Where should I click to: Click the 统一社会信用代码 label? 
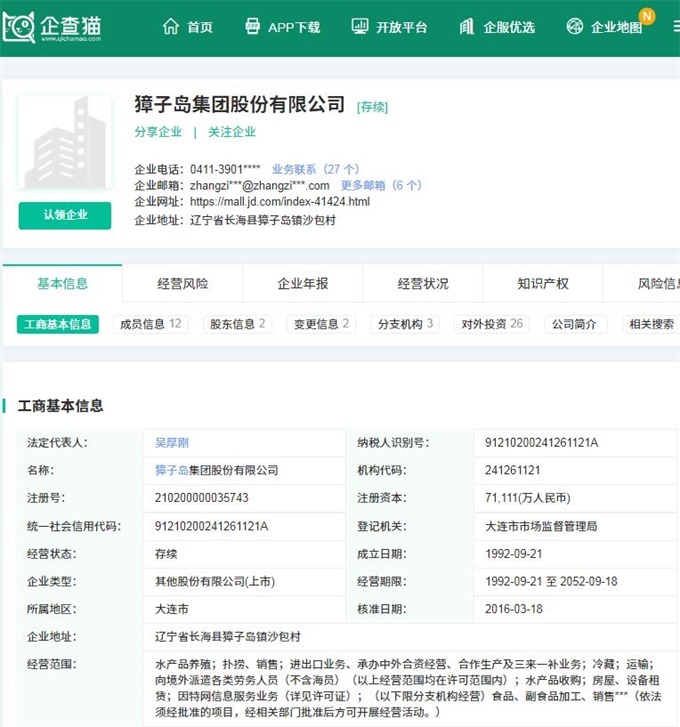tap(74, 526)
